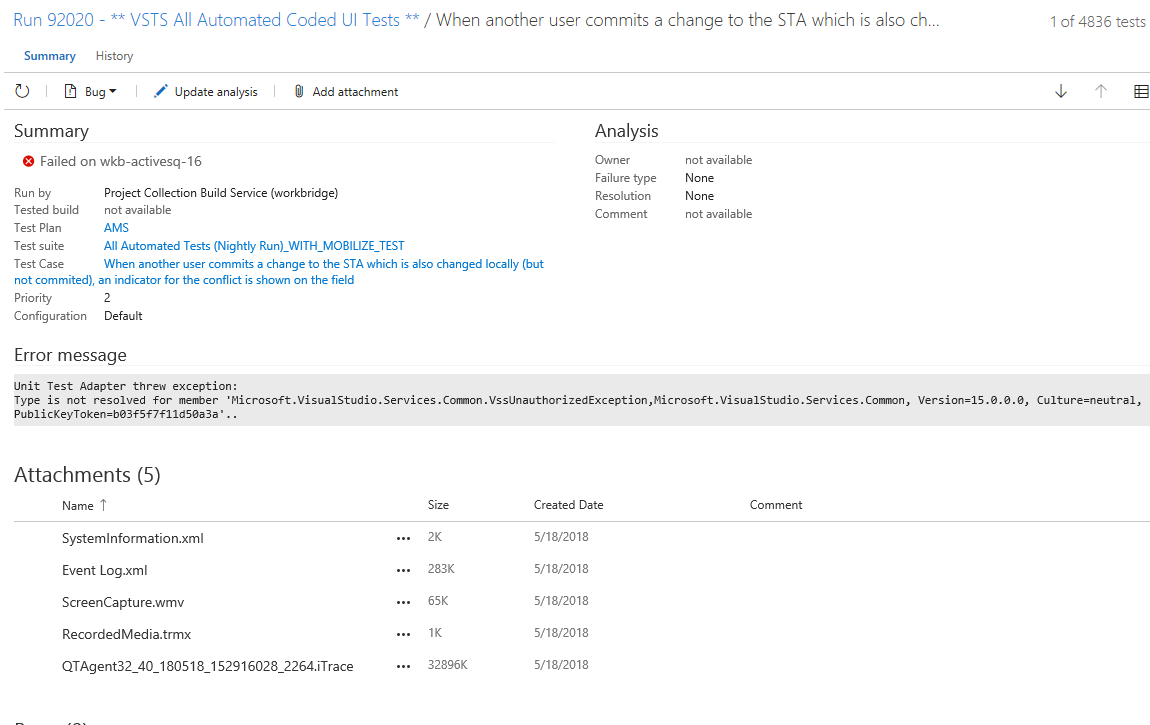Open the All Automated Tests test suite link
The image size is (1150, 725).
tap(253, 245)
